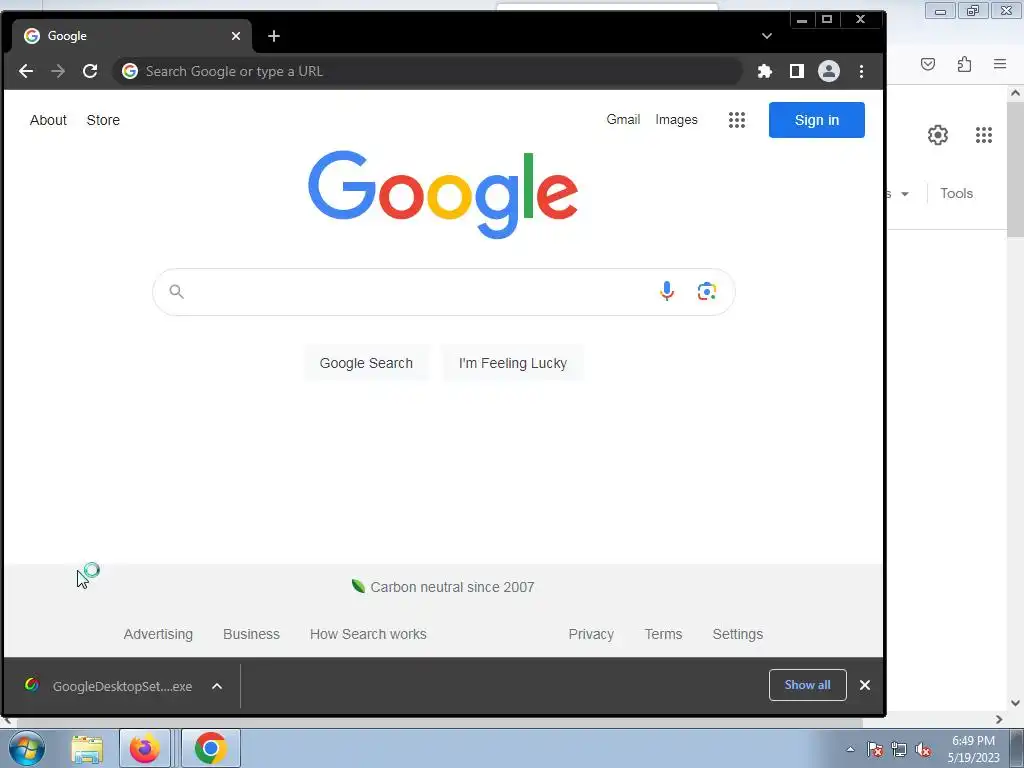This screenshot has width=1024, height=768.
Task: Open the Chrome profile avatar
Action: click(x=829, y=71)
